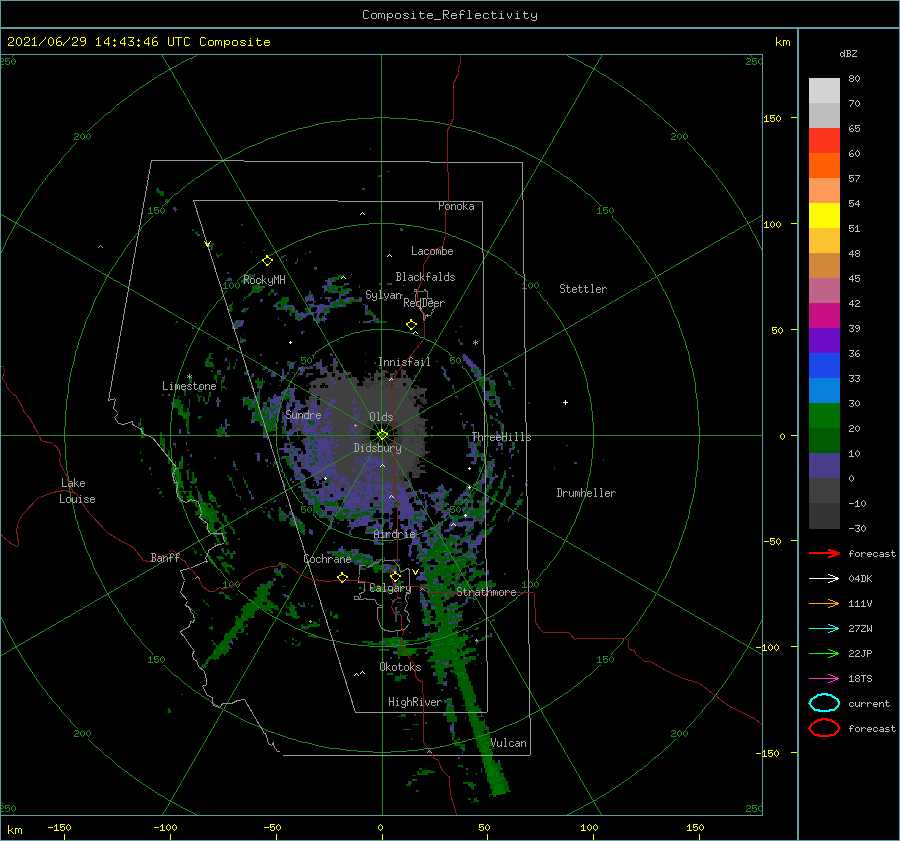The width and height of the screenshot is (900, 841).
Task: Click the 150 km tick on right axis
Action: 772,118
